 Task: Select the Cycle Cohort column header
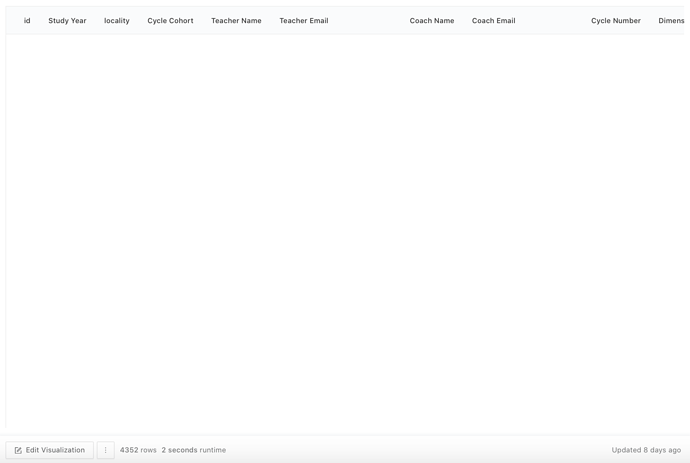click(x=170, y=21)
